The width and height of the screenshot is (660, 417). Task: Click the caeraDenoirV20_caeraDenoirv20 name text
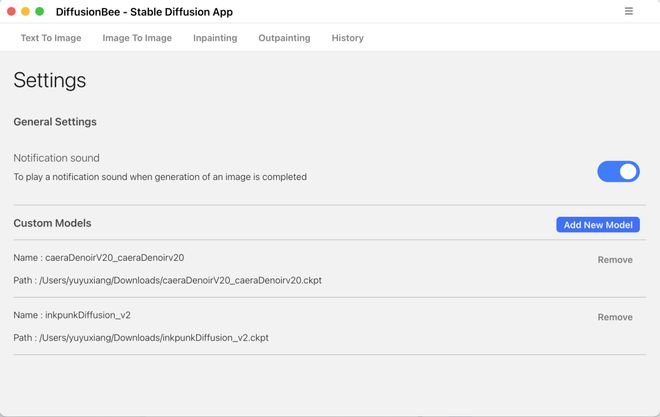[x=114, y=258]
